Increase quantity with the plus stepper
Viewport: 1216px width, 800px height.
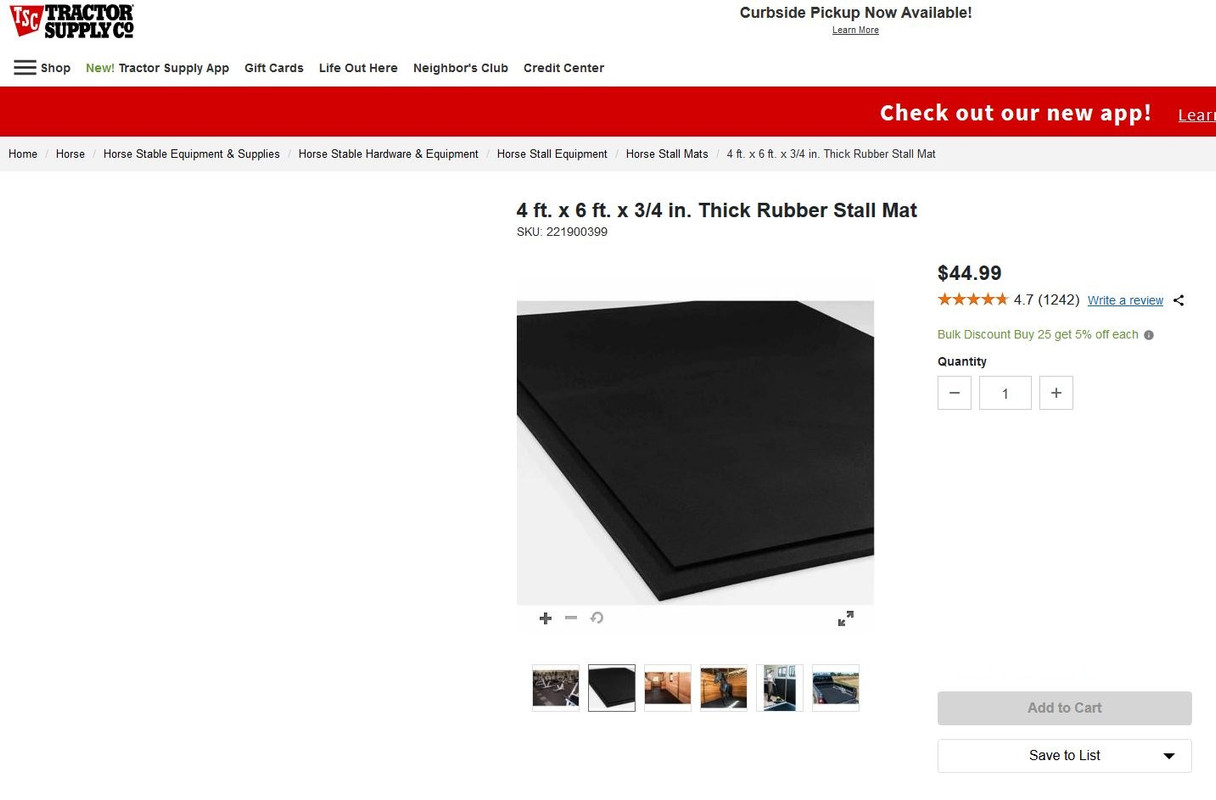coord(1056,393)
